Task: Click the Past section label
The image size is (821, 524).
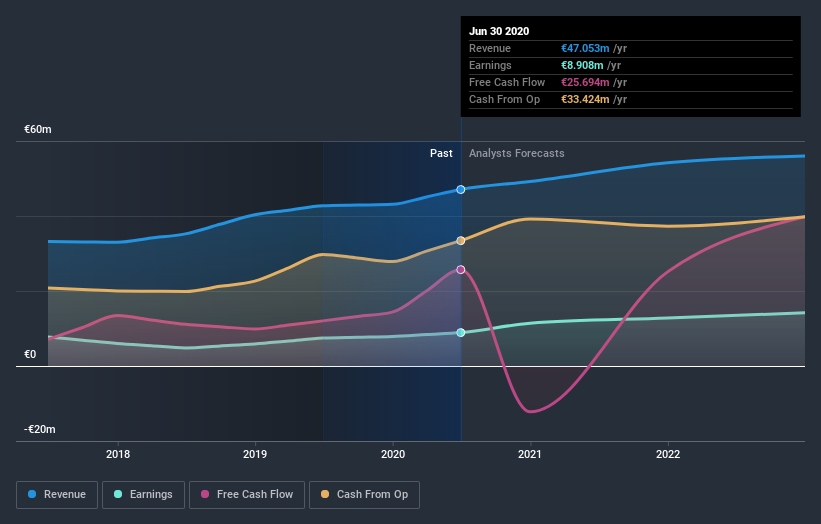Action: [441, 153]
